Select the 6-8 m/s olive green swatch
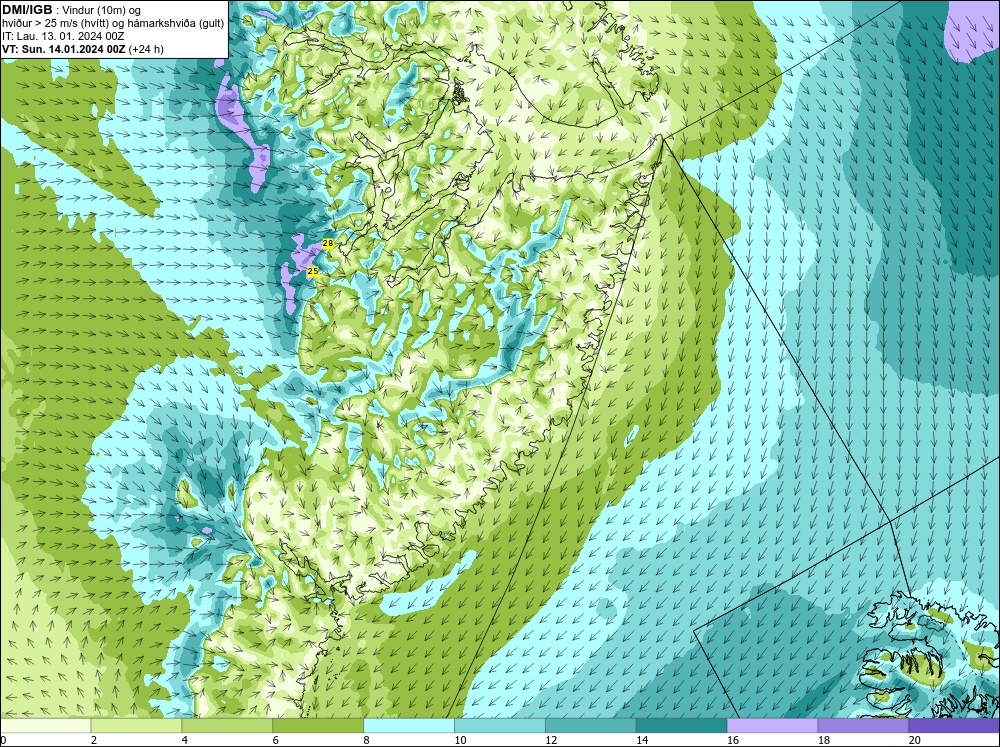This screenshot has width=1000, height=747. 318,725
